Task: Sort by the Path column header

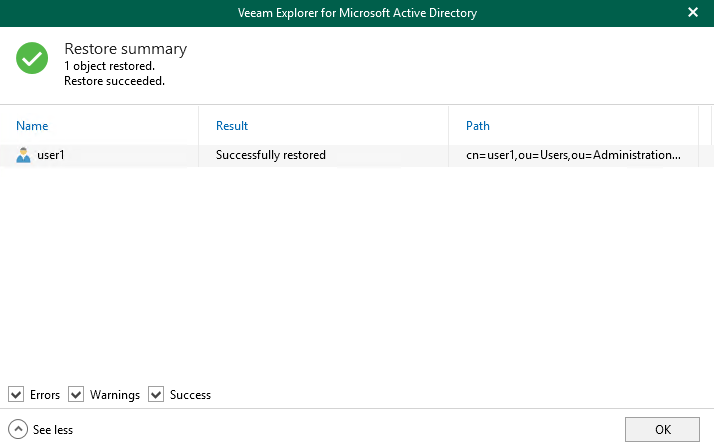Action: 478,126
